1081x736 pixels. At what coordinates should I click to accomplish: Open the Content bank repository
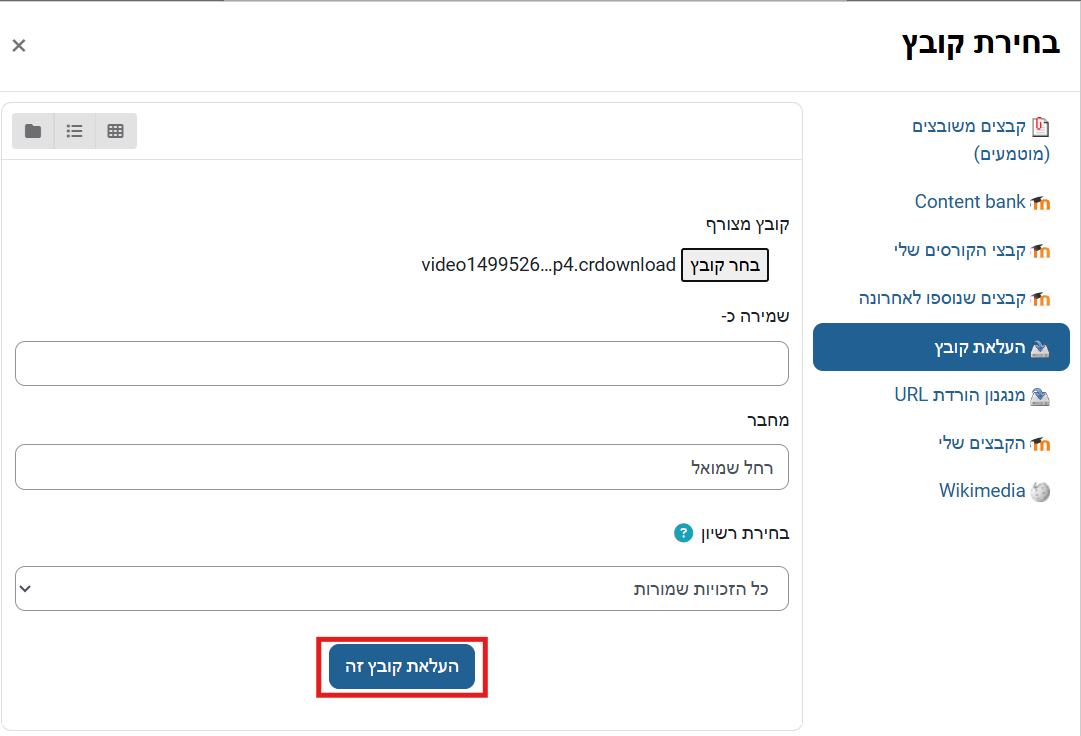pos(969,202)
